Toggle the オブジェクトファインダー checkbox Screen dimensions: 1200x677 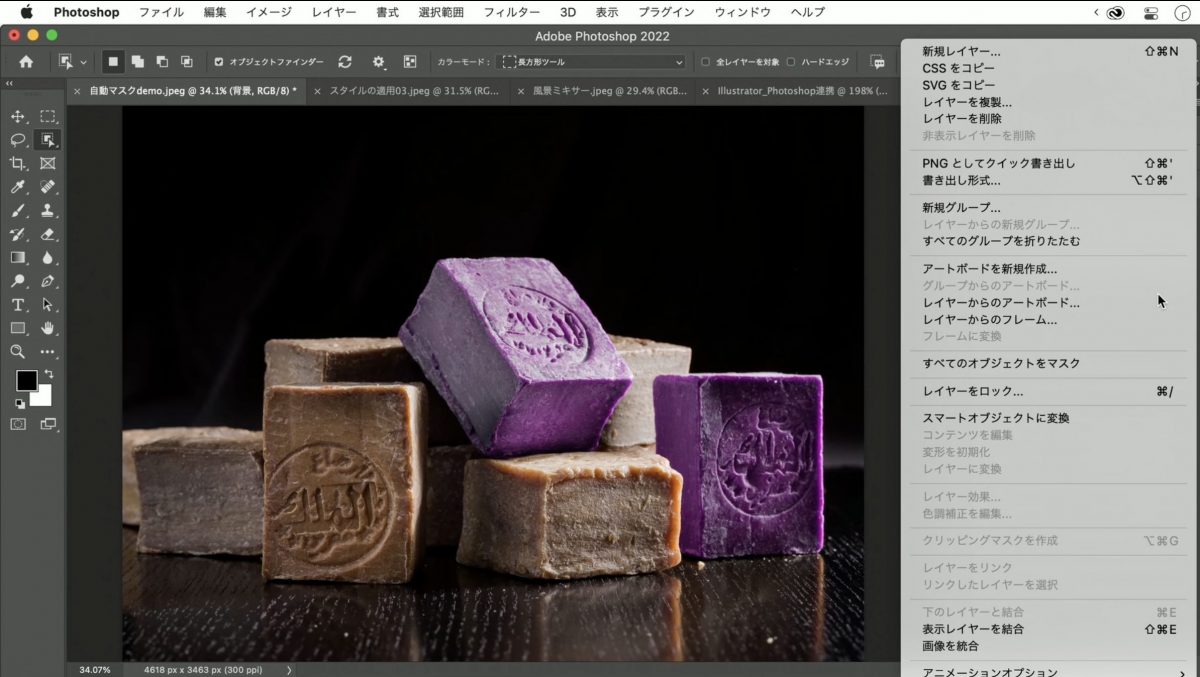click(x=219, y=62)
